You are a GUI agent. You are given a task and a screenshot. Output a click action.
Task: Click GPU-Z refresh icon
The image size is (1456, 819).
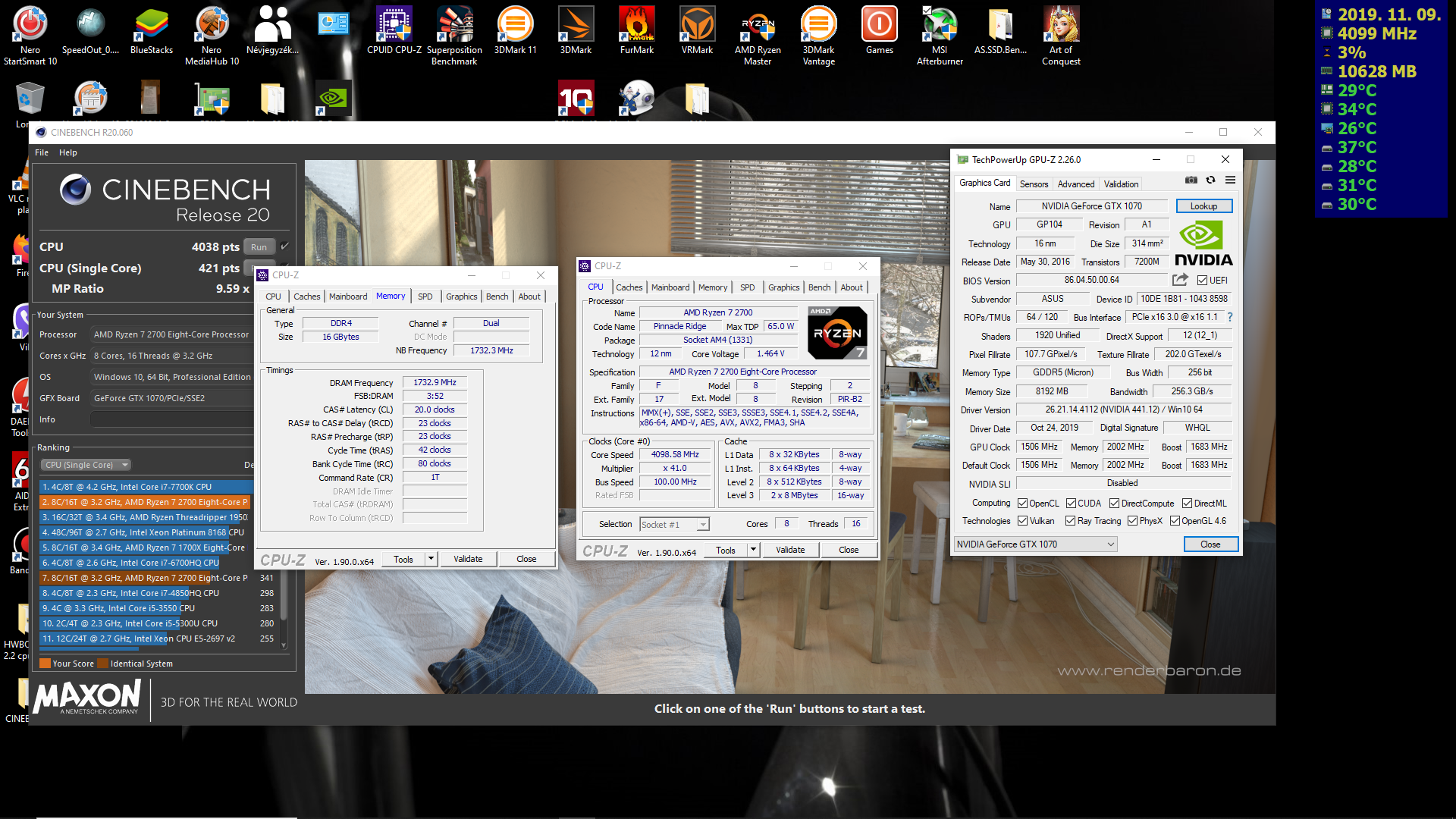point(1210,180)
